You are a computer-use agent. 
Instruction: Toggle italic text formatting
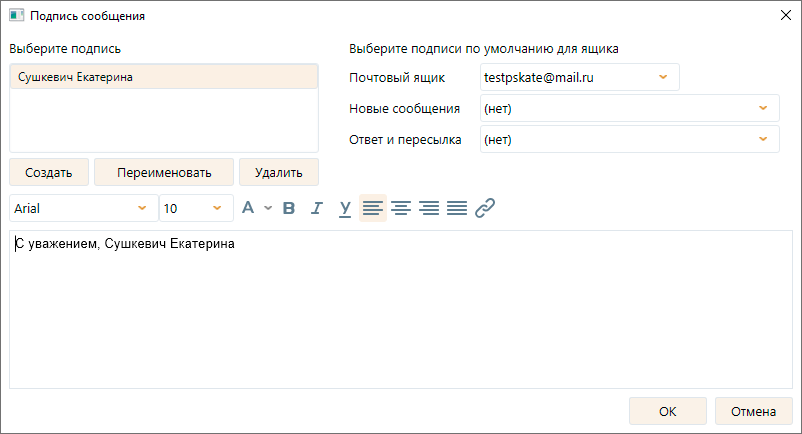(x=317, y=208)
